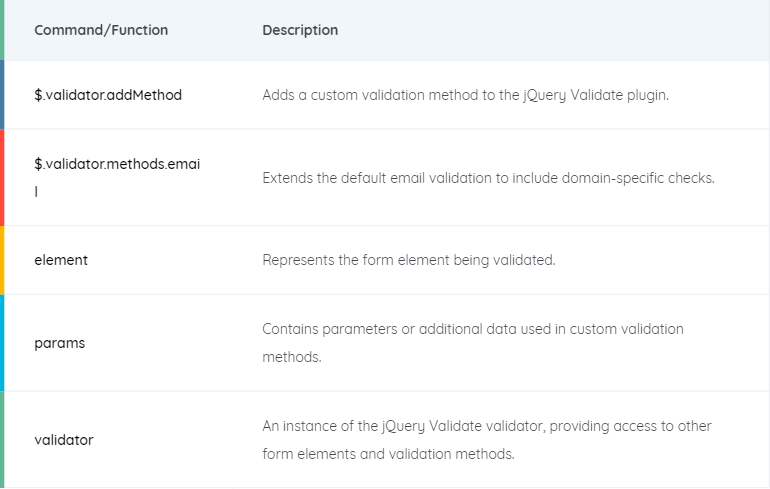Click the 'jQuery Validate plugin' text
Image resolution: width=770 pixels, height=489 pixels.
click(x=596, y=95)
